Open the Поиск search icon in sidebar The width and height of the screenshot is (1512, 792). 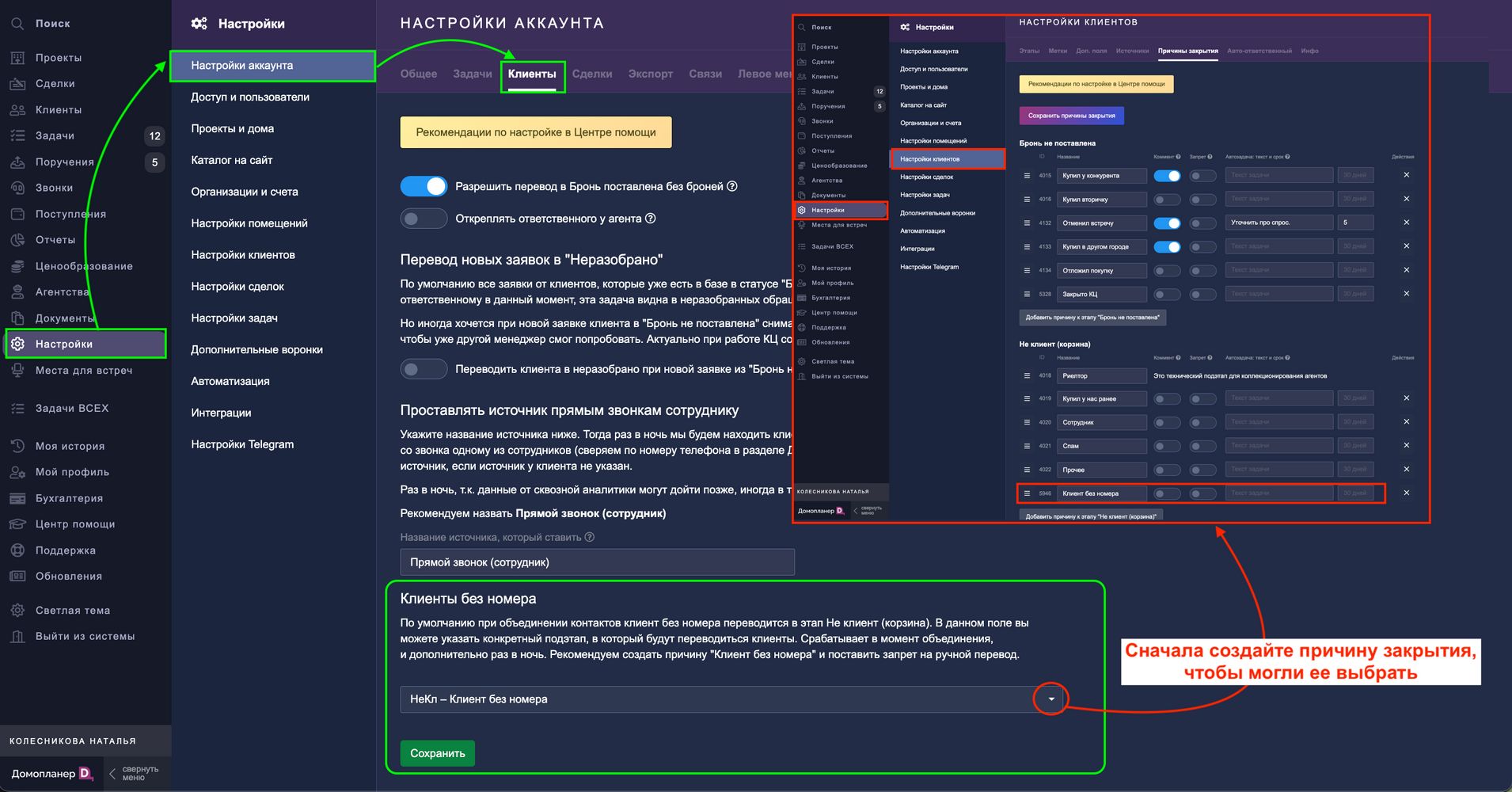click(17, 24)
